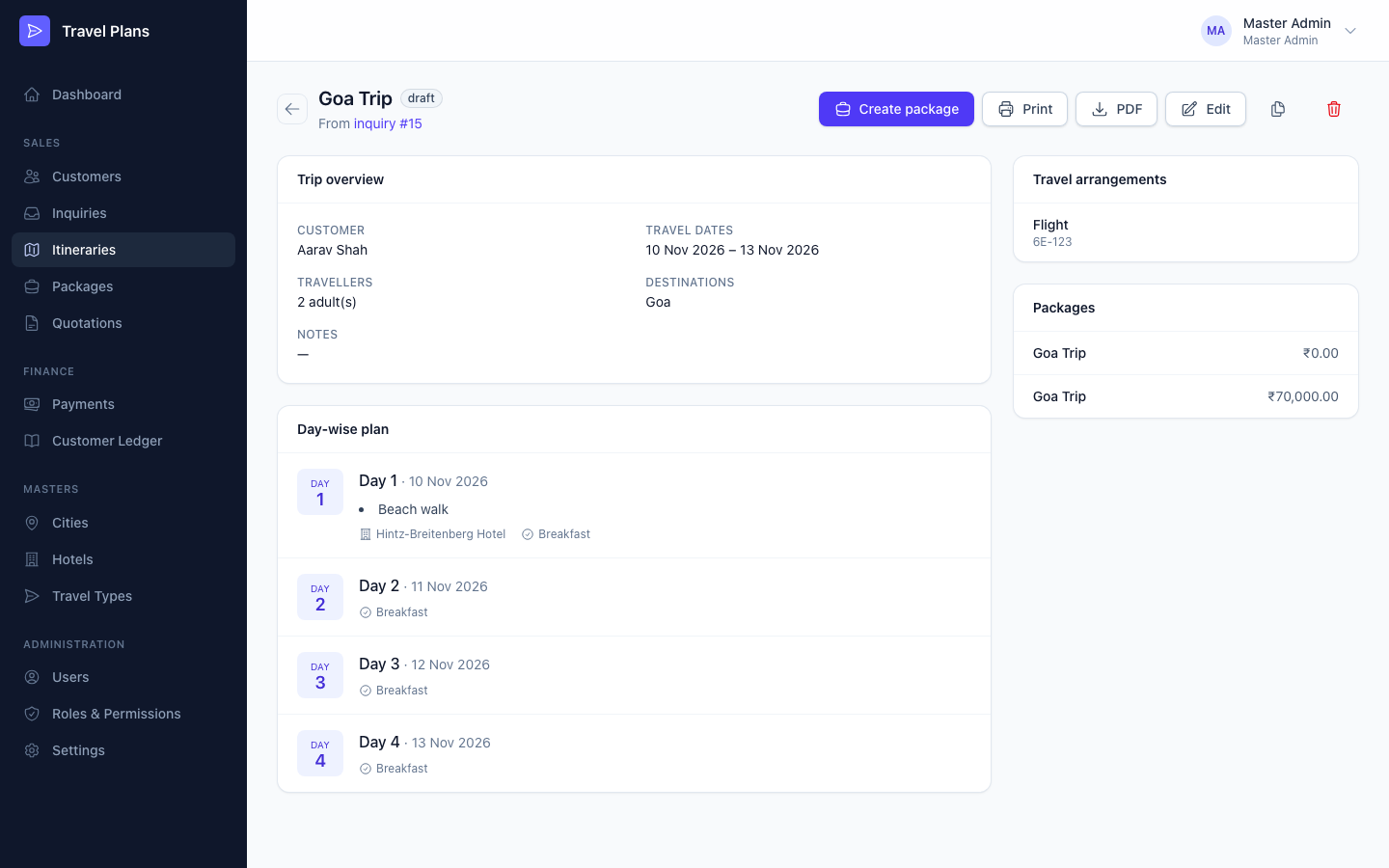Click the Users profile icon

(32, 677)
